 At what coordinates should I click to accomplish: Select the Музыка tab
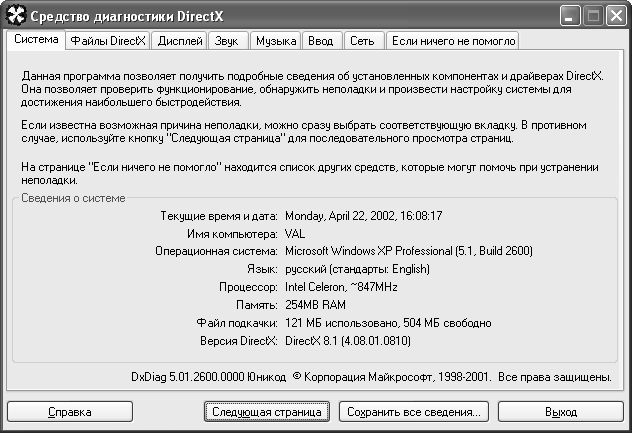[276, 41]
